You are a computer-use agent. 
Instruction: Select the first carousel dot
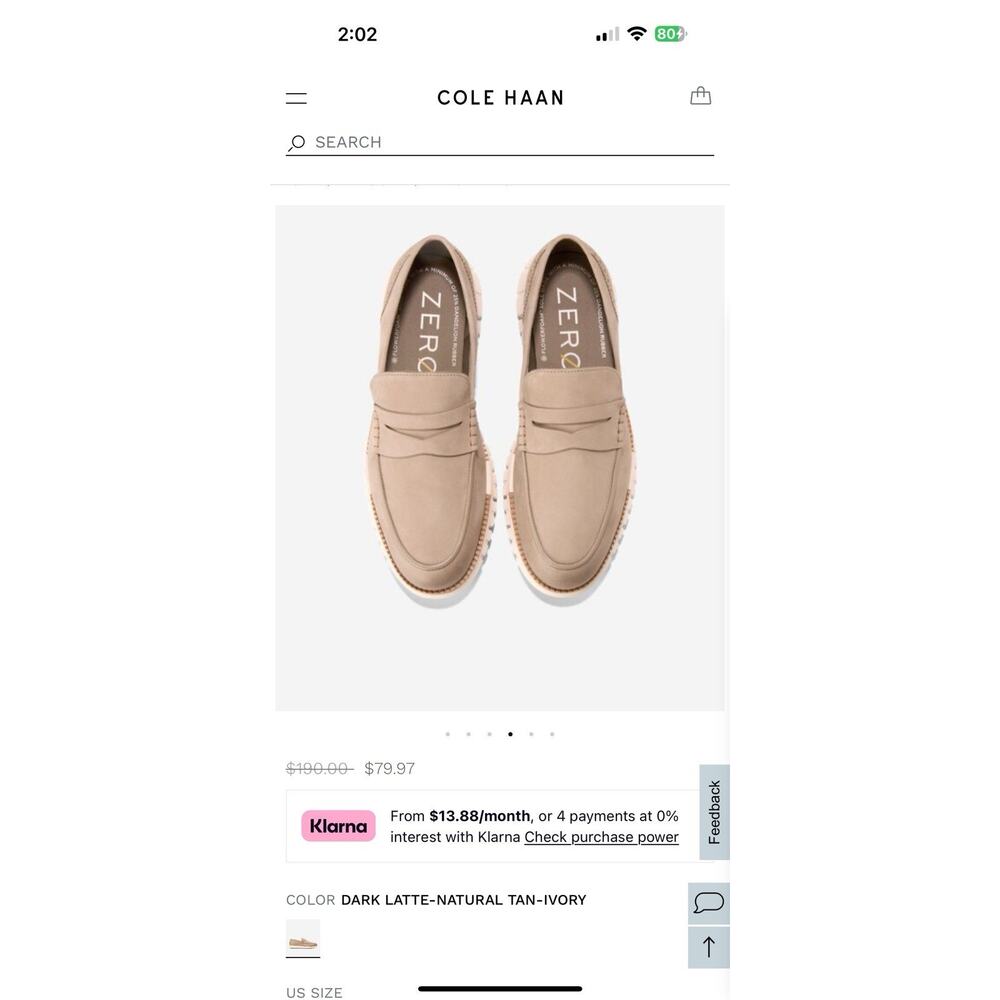(447, 733)
